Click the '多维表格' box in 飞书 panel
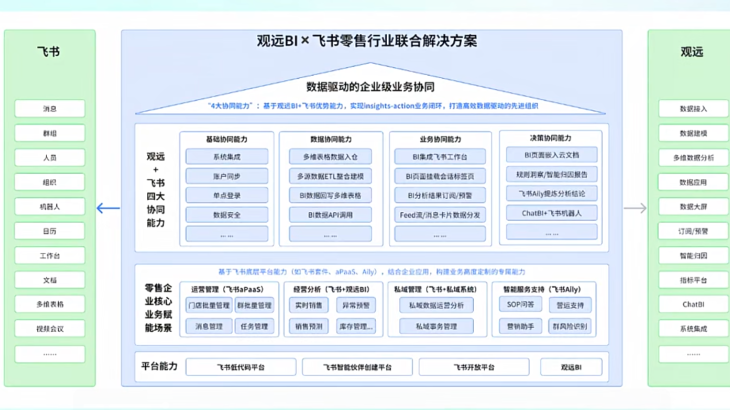 (x=50, y=304)
